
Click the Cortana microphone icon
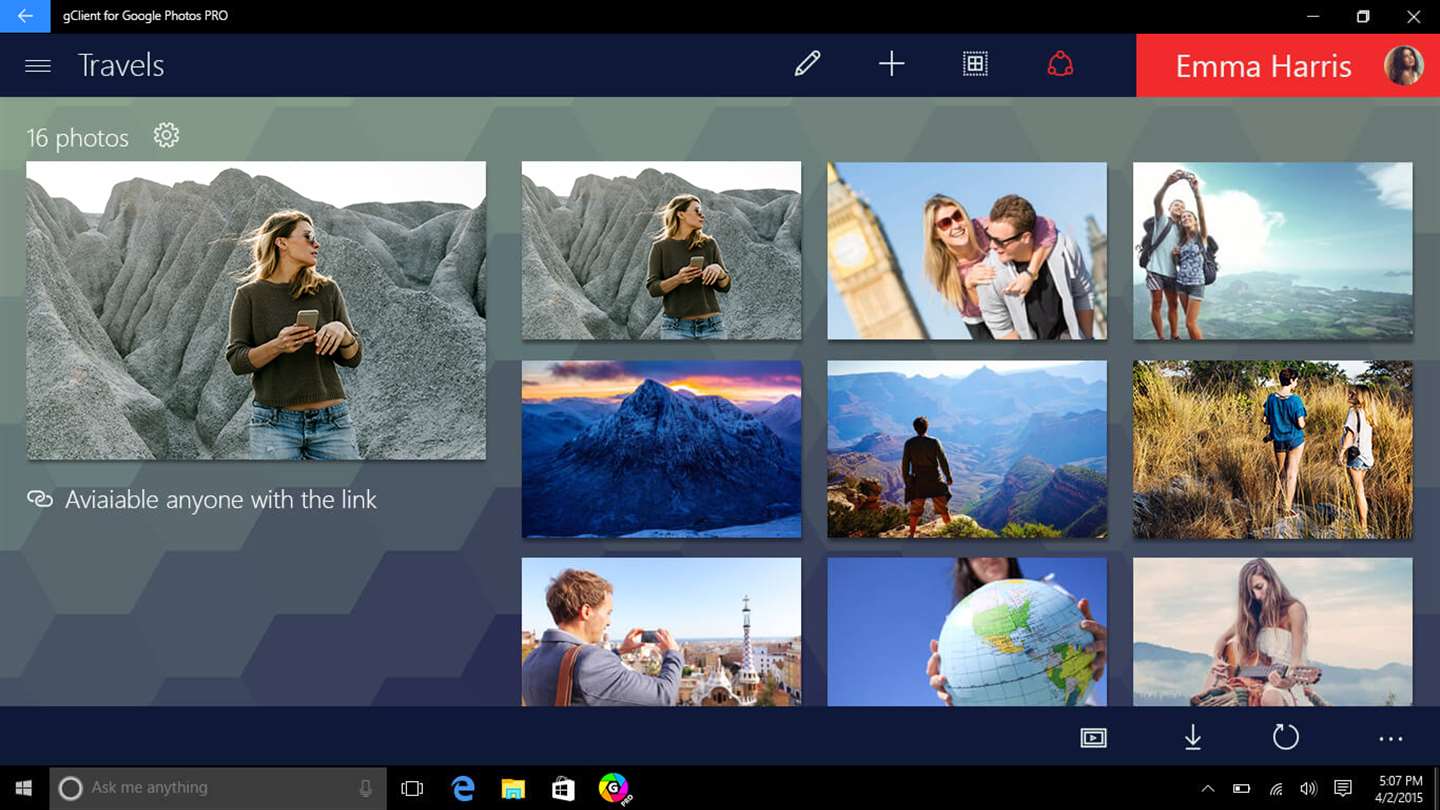366,788
